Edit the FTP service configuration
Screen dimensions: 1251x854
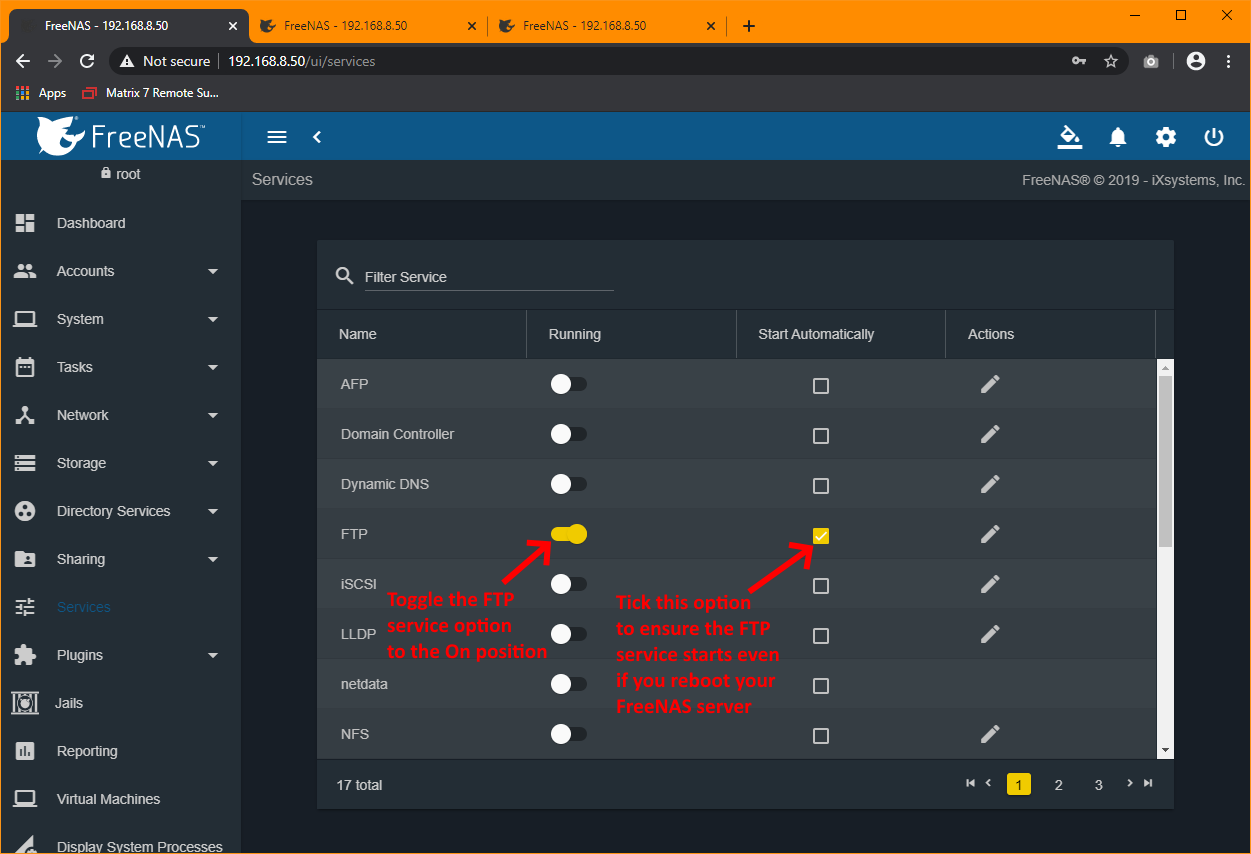point(990,534)
